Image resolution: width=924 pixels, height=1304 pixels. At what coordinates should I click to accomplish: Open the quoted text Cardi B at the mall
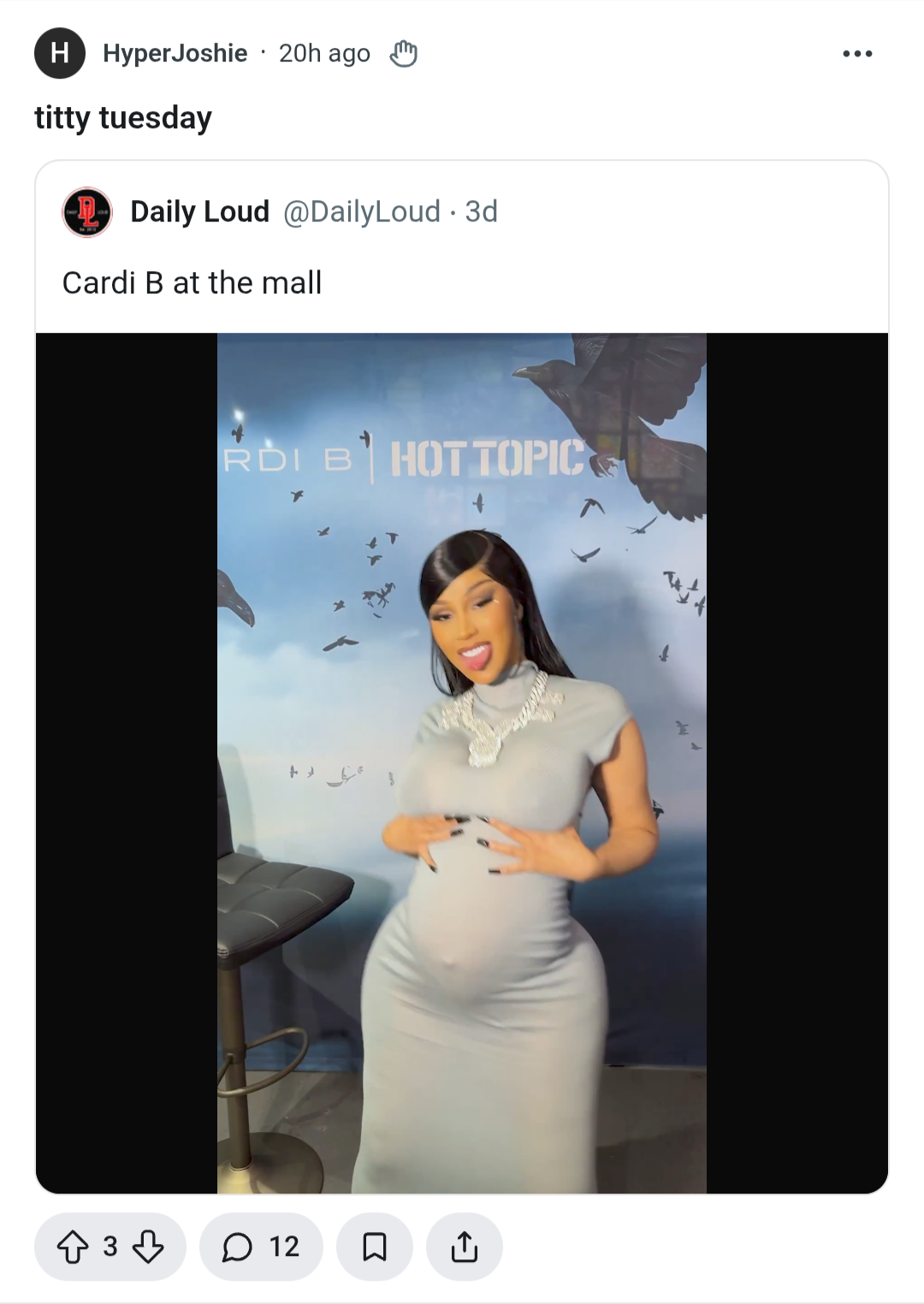pyautogui.click(x=192, y=282)
